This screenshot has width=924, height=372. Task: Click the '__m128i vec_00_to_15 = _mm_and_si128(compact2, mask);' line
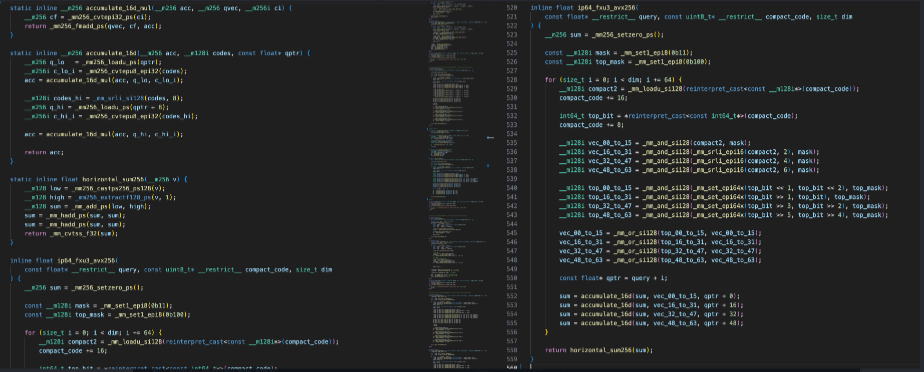(655, 143)
